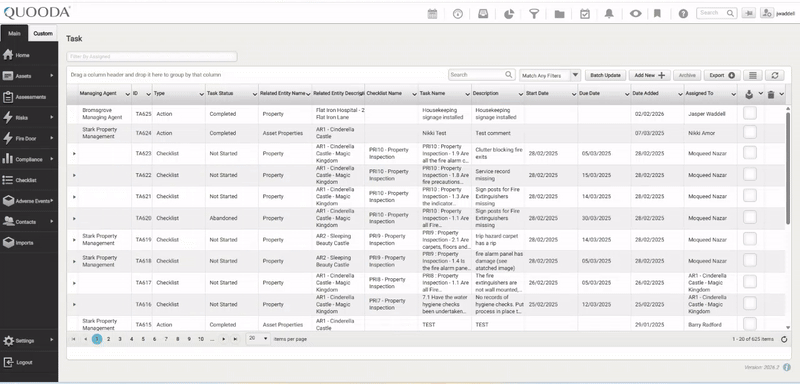
Task: Click the grid reload icon button beside layout
Action: point(774,75)
